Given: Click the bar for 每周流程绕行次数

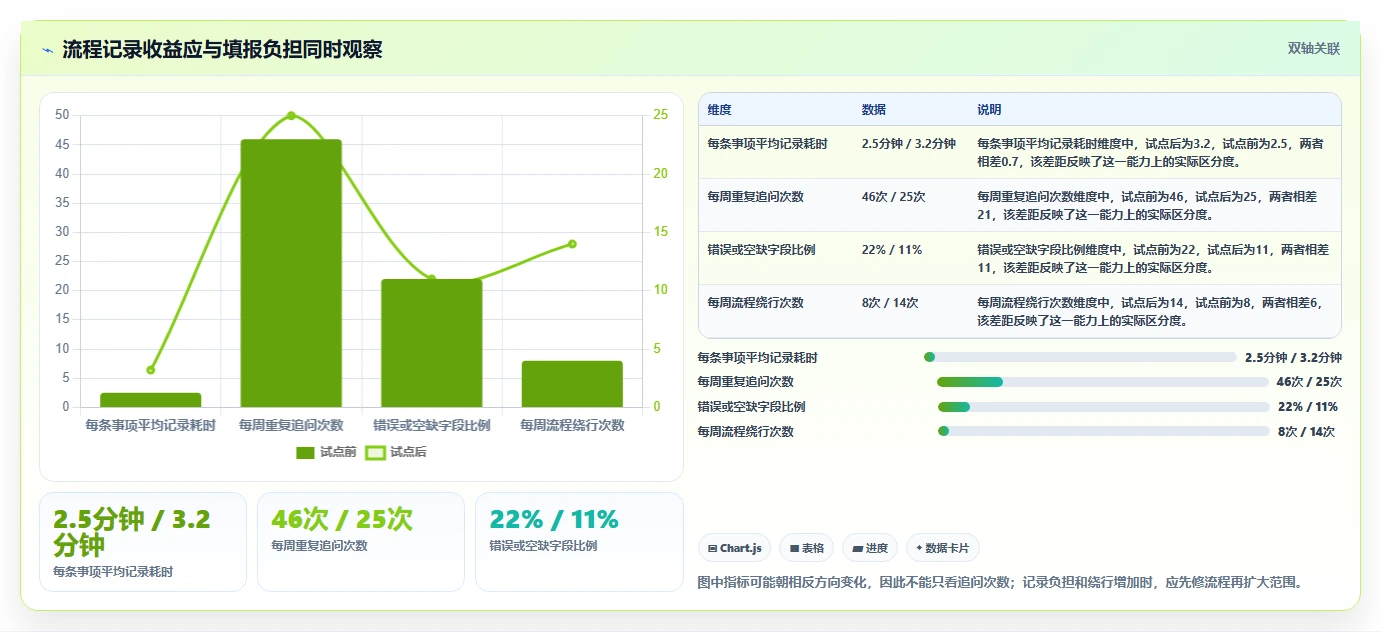Looking at the screenshot, I should tap(572, 384).
